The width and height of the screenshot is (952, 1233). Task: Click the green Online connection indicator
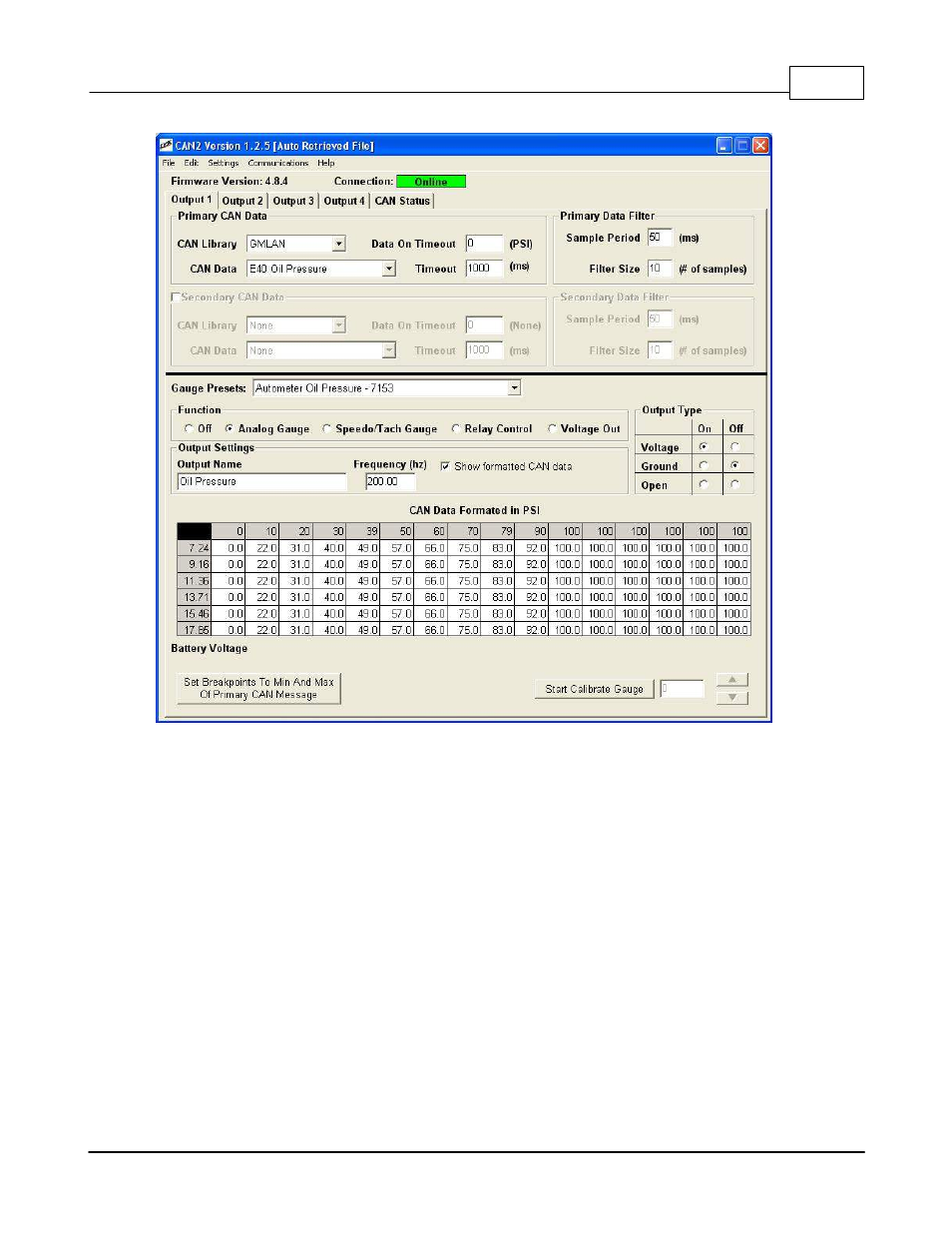pos(431,182)
